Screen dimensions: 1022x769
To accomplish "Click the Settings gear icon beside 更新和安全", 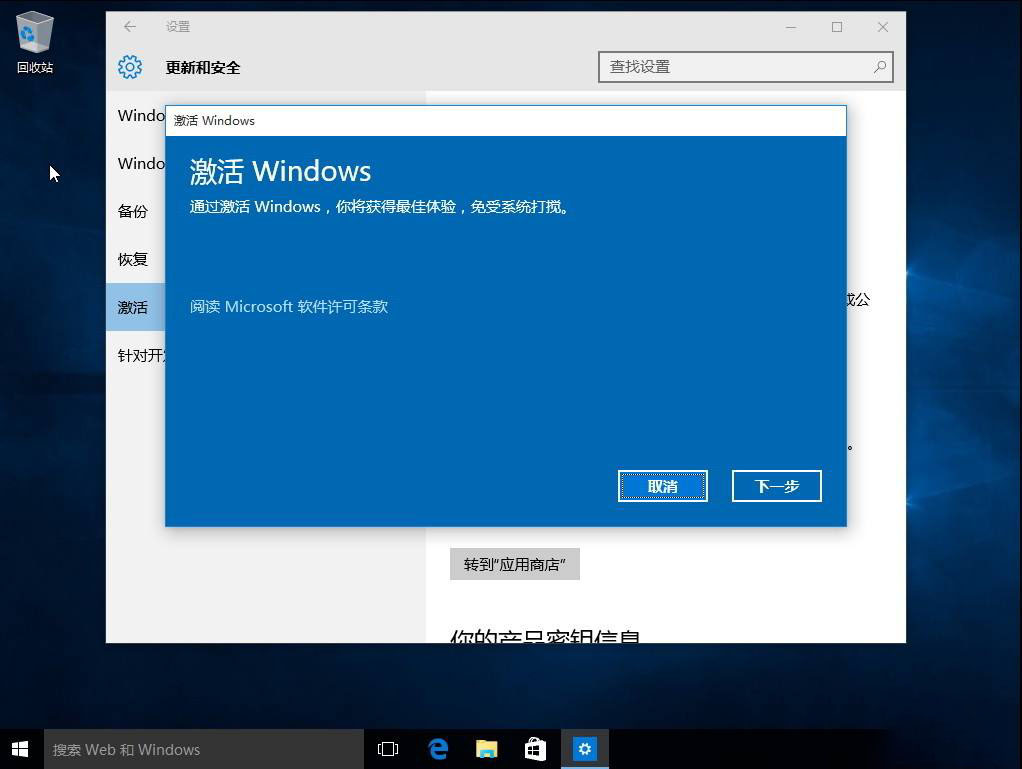I will click(x=130, y=67).
